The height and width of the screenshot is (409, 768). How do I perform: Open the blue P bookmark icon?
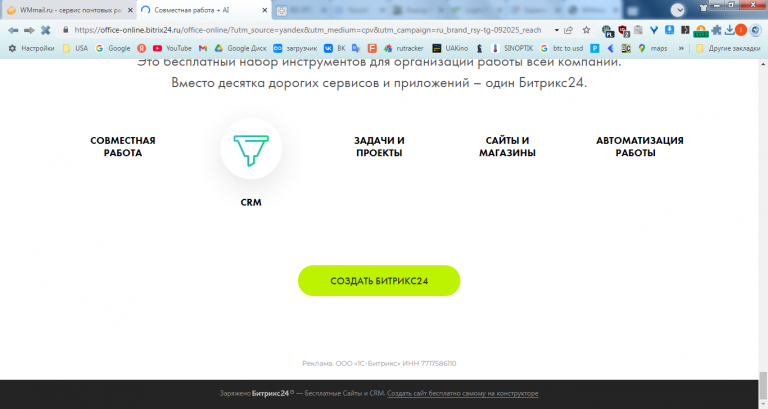(595, 48)
